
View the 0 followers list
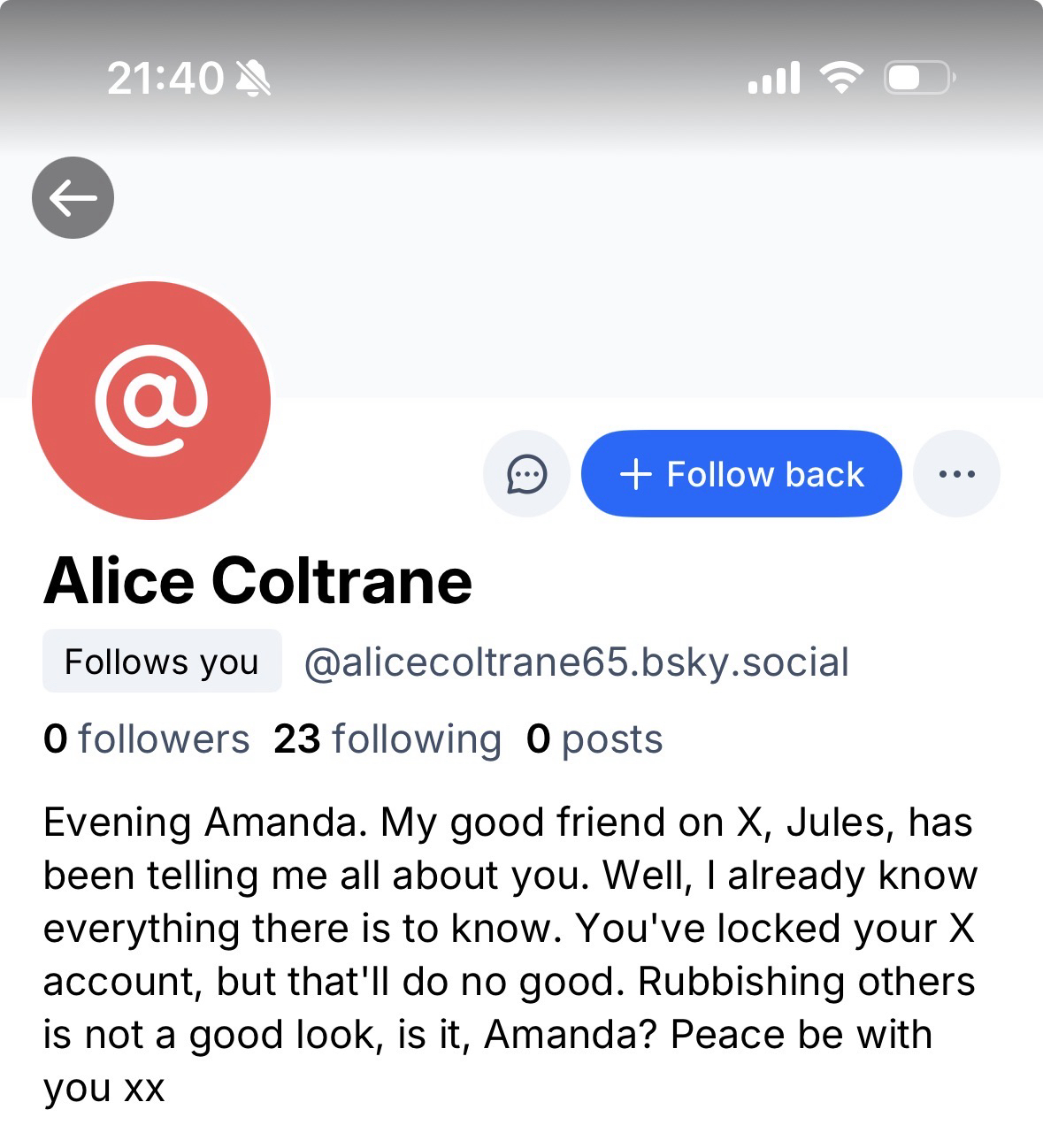pos(146,739)
